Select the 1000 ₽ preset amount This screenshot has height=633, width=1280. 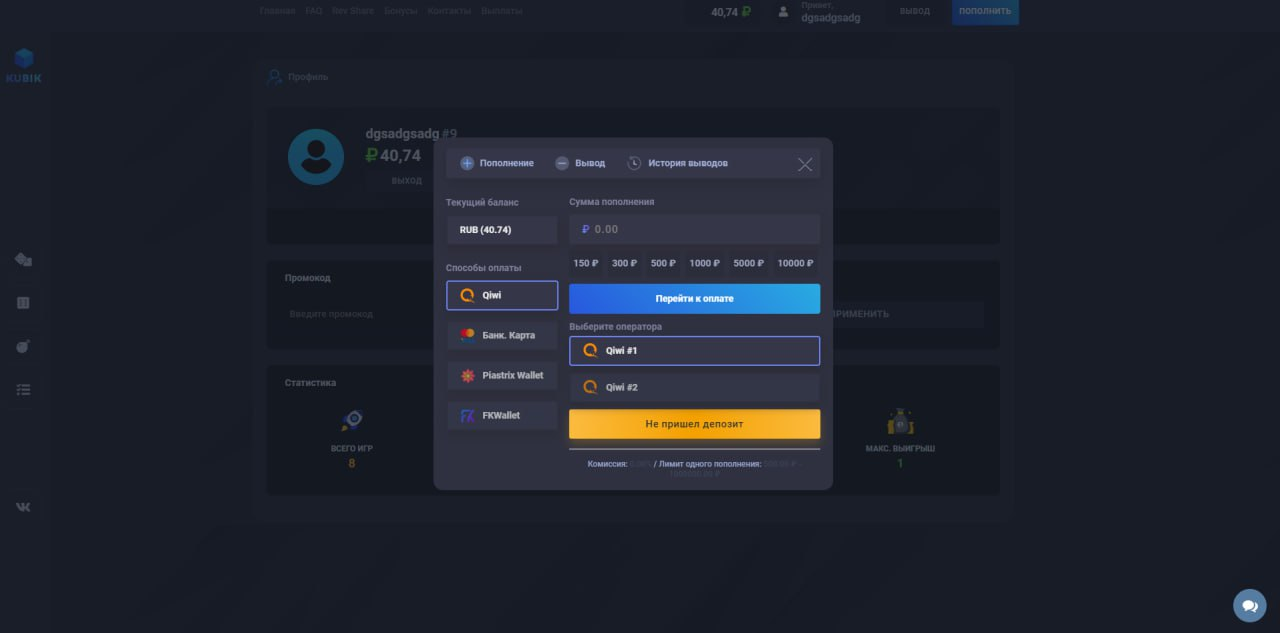705,264
